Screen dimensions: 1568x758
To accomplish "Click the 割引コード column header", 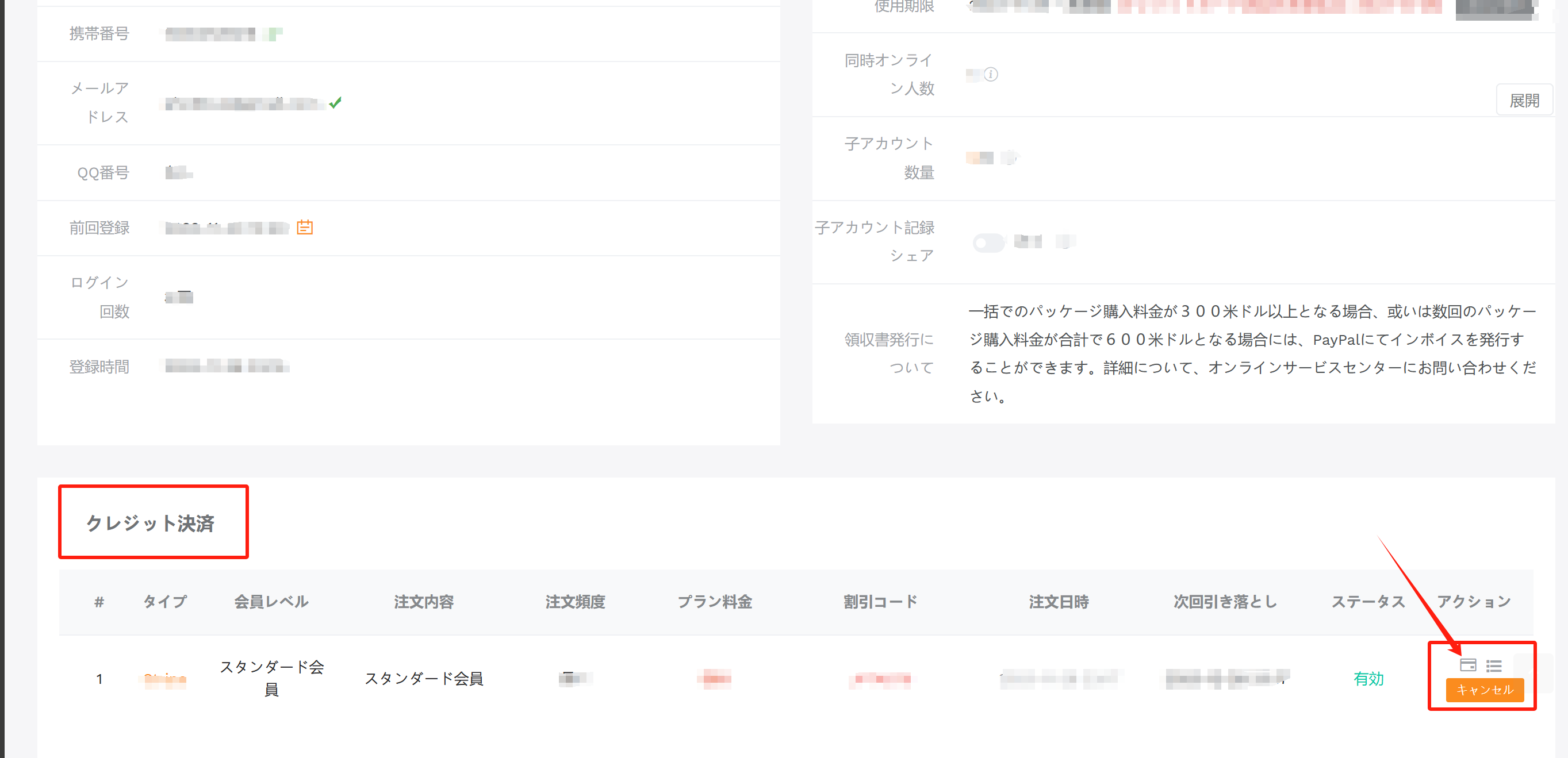I will point(880,602).
